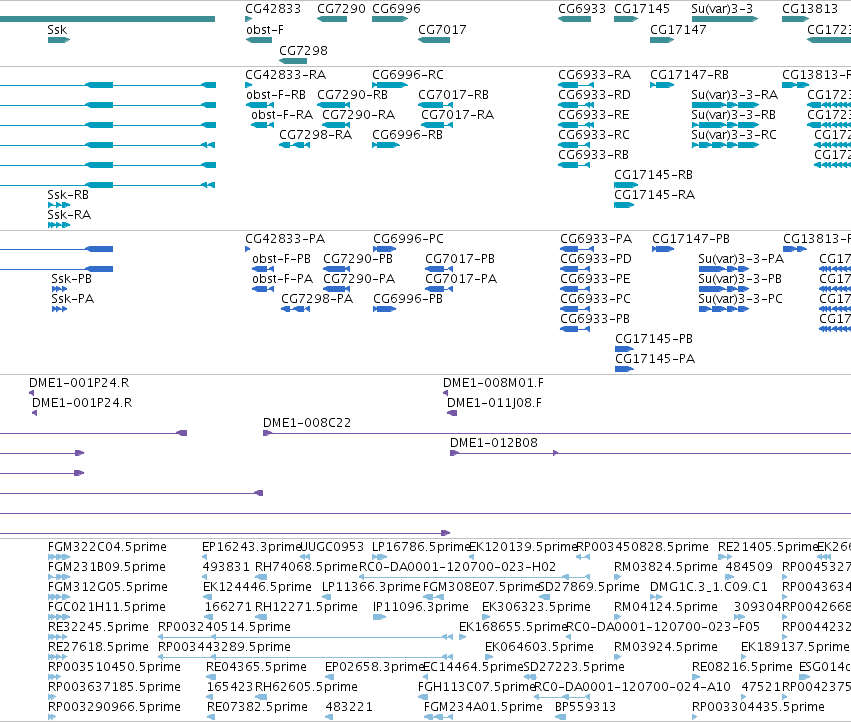Open protein obst-F-PB

click(x=281, y=258)
